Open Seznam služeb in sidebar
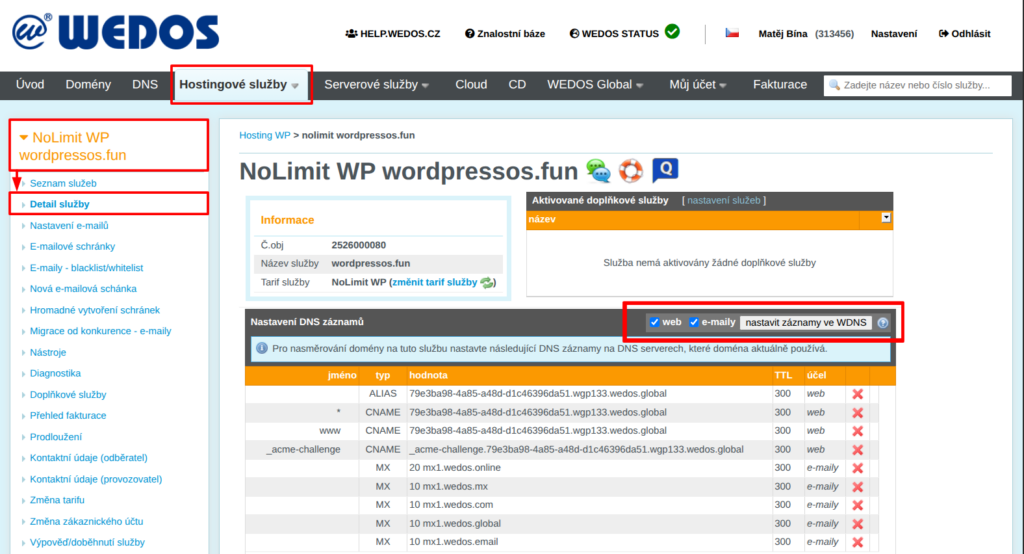 pos(63,184)
